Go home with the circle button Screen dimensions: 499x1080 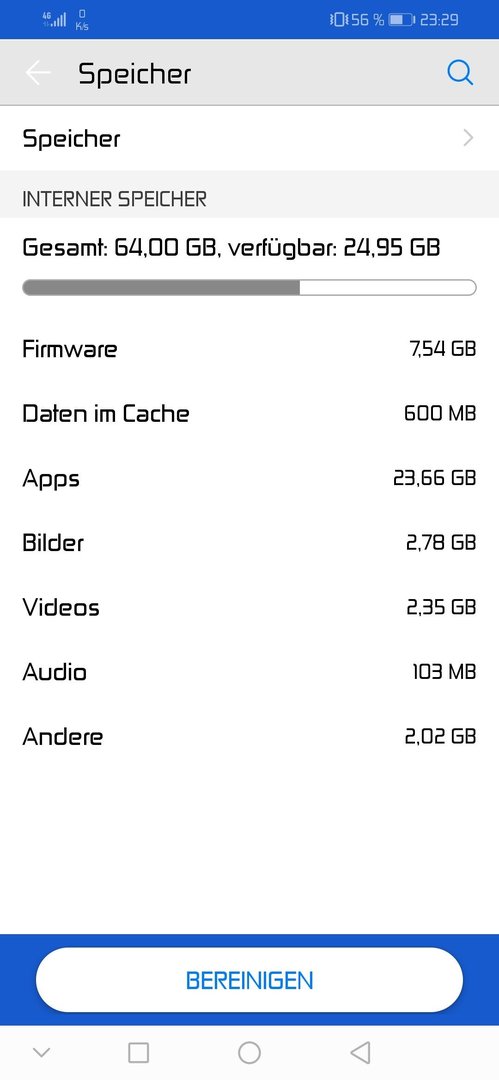pos(249,1052)
